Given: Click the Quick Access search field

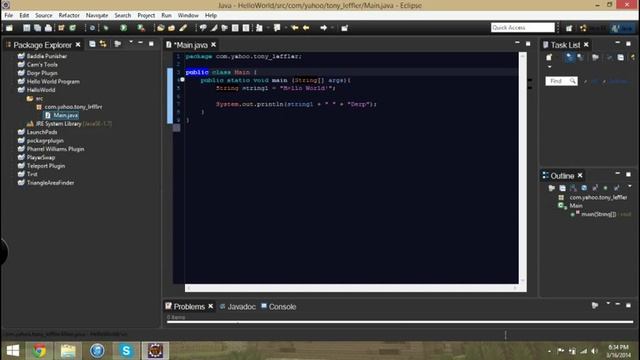Looking at the screenshot, I should [x=522, y=27].
